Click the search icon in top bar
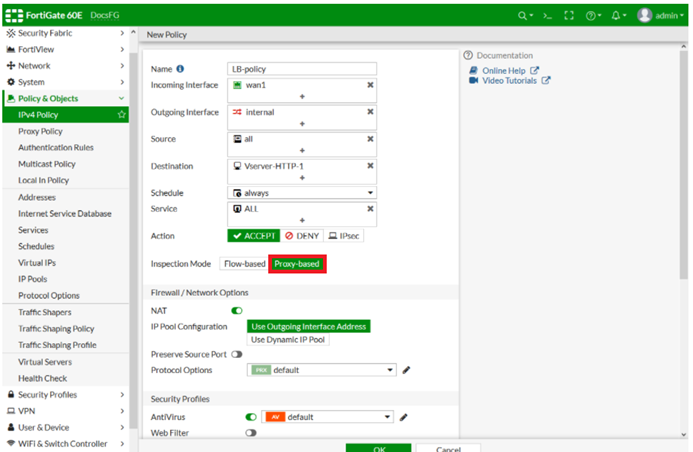The height and width of the screenshot is (452, 693). click(x=523, y=16)
